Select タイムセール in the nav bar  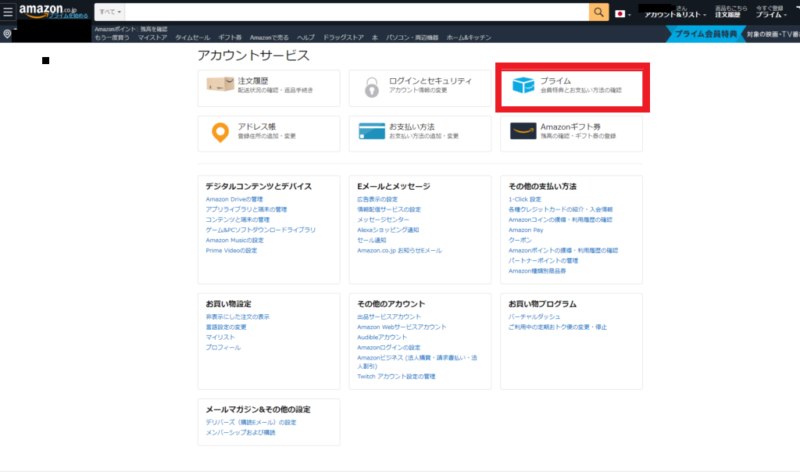click(x=192, y=38)
